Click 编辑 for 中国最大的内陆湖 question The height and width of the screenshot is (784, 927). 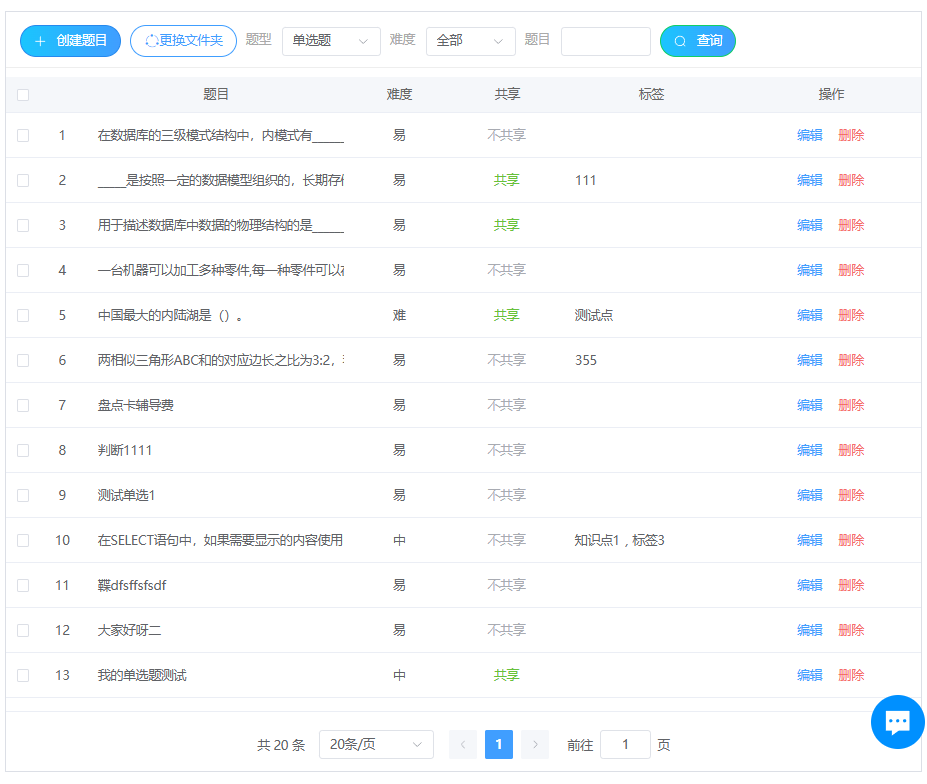[809, 315]
